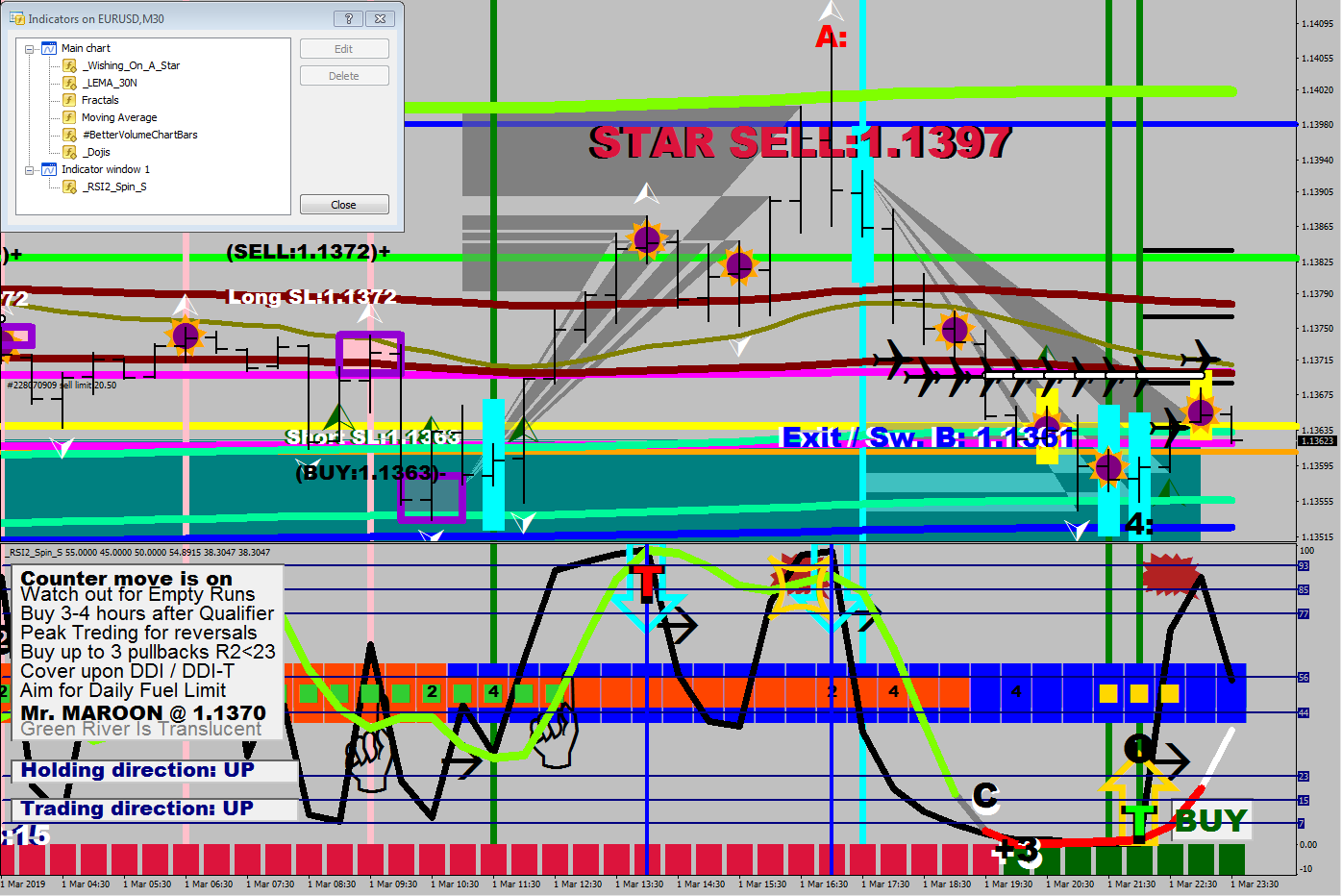Click the help question mark button
The height and width of the screenshot is (896, 1342).
[348, 18]
